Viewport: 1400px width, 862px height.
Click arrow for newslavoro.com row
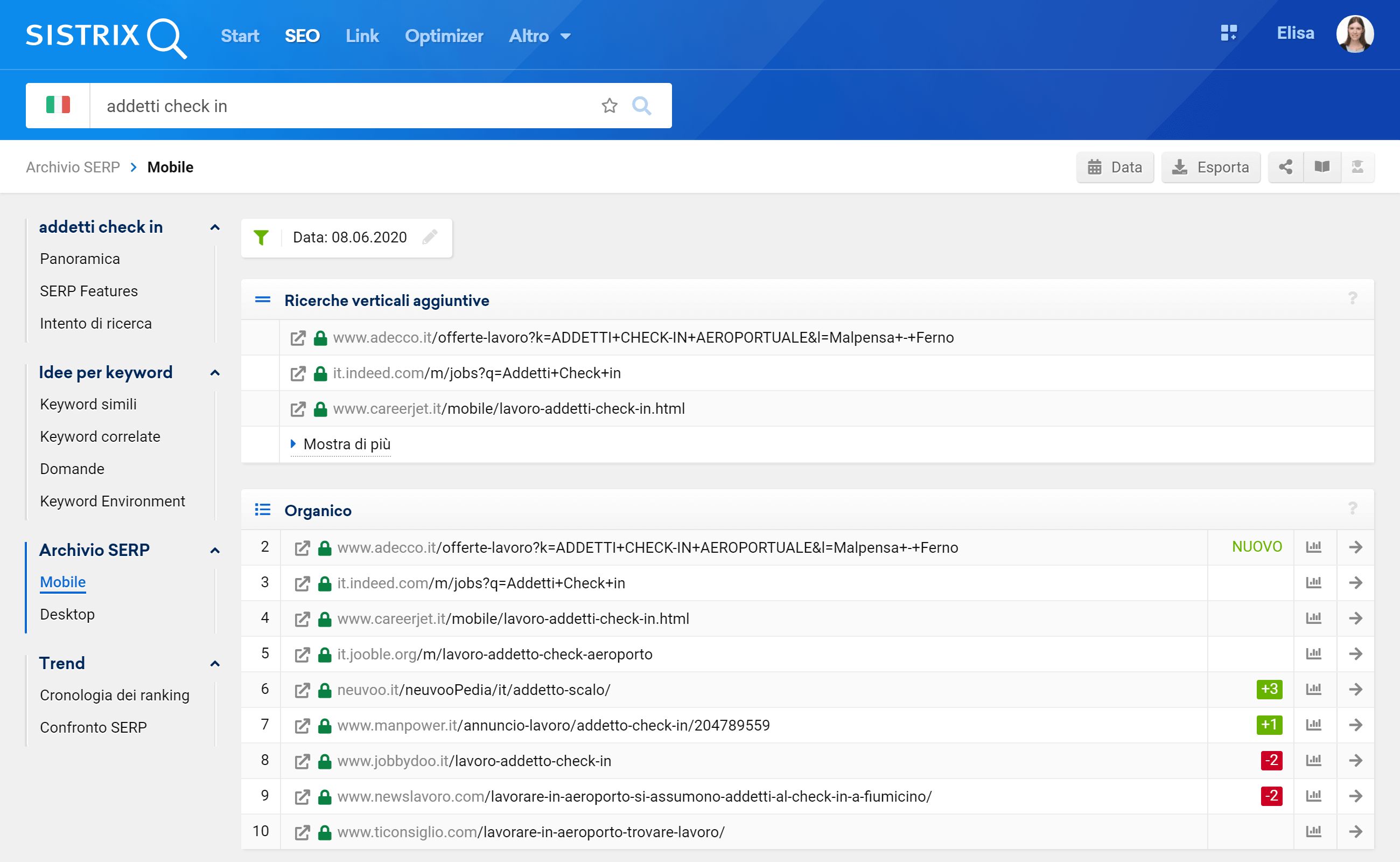pyautogui.click(x=1355, y=796)
